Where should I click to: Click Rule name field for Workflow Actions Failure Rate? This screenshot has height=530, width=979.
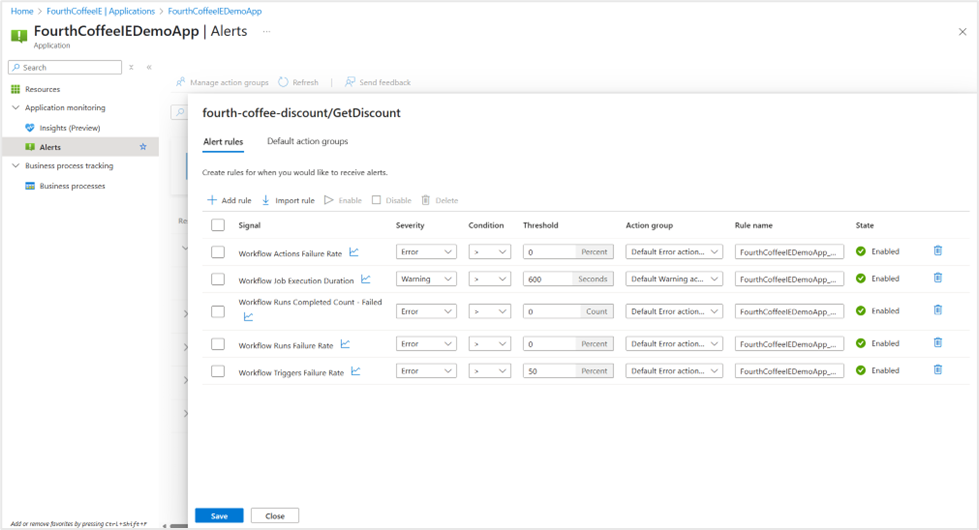tap(789, 252)
